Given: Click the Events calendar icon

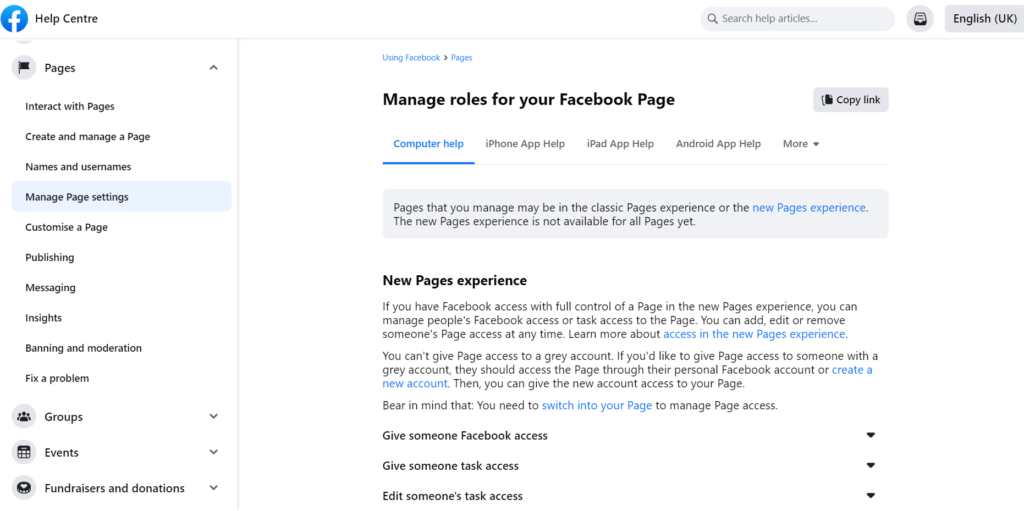Looking at the screenshot, I should pos(23,453).
